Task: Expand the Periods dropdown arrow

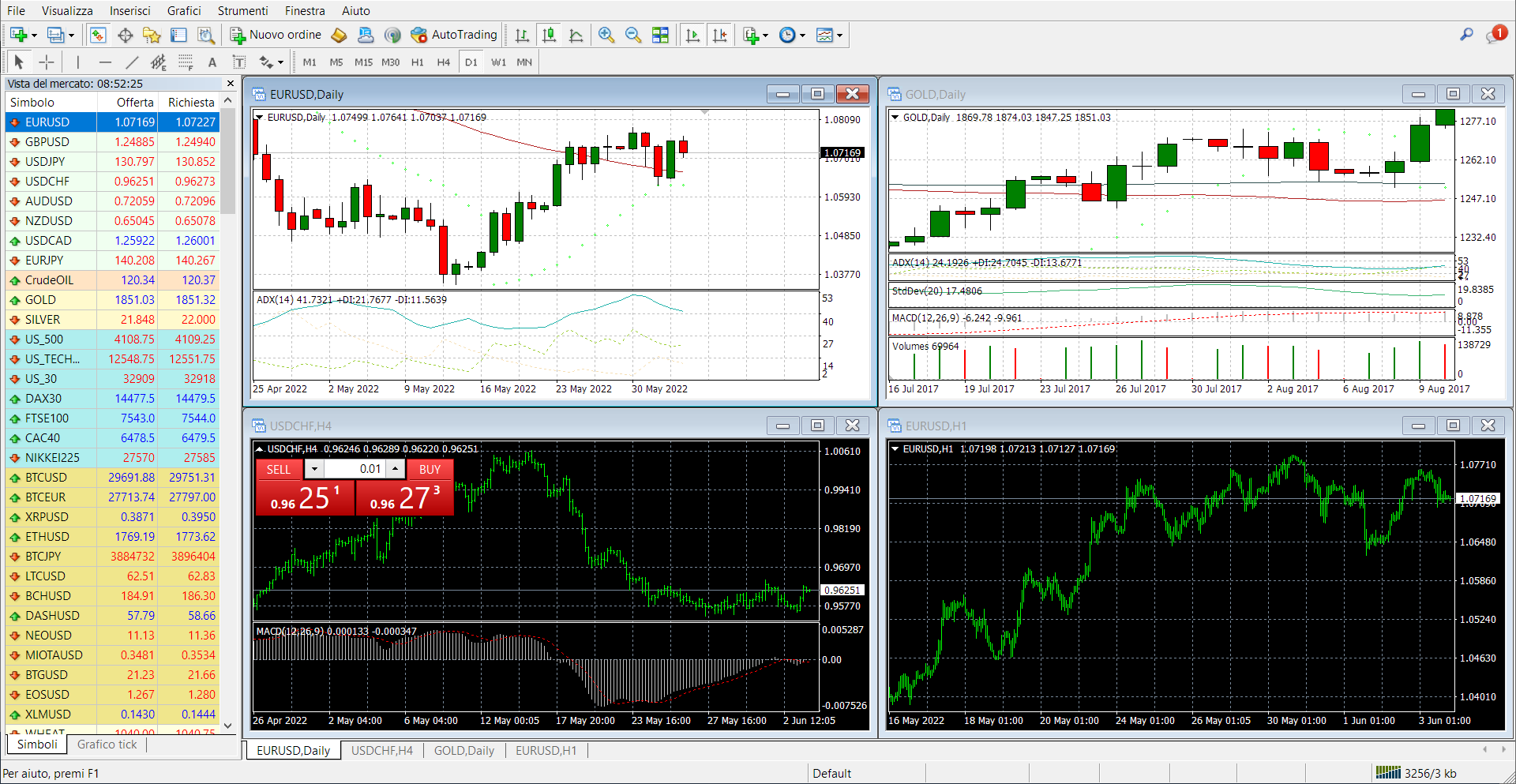Action: (802, 35)
